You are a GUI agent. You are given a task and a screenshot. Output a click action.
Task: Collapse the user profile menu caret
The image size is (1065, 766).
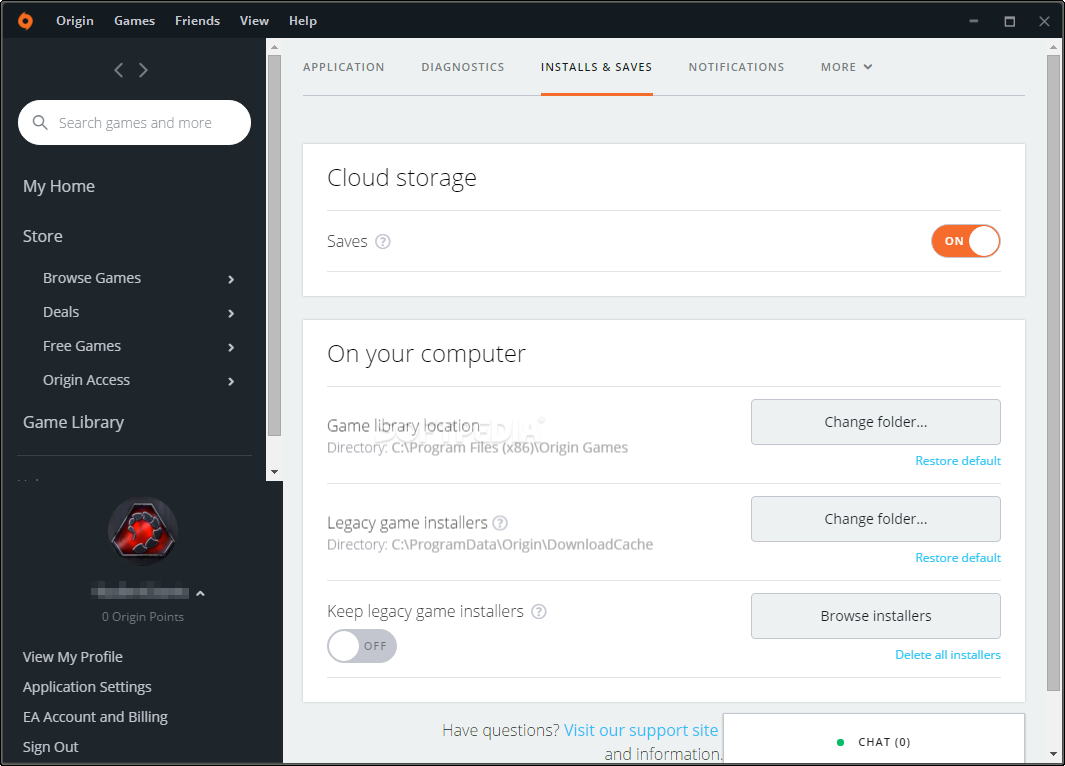[200, 594]
